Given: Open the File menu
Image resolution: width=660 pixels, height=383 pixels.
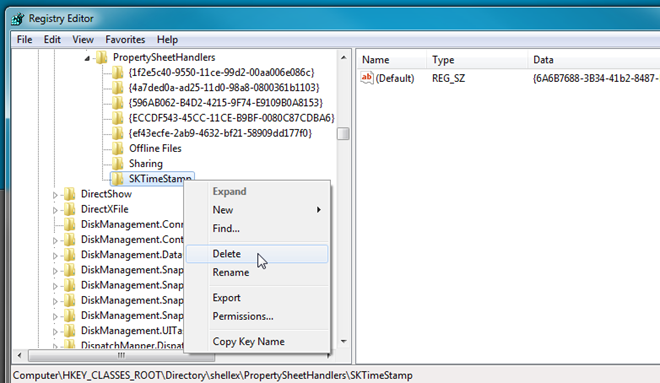Looking at the screenshot, I should click(24, 40).
